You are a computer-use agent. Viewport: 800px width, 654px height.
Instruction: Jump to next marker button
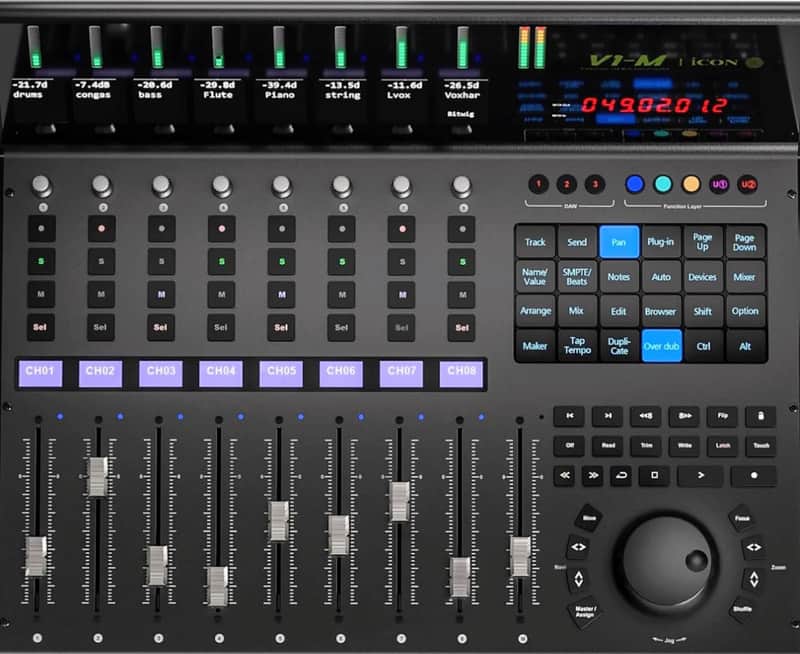pos(608,416)
